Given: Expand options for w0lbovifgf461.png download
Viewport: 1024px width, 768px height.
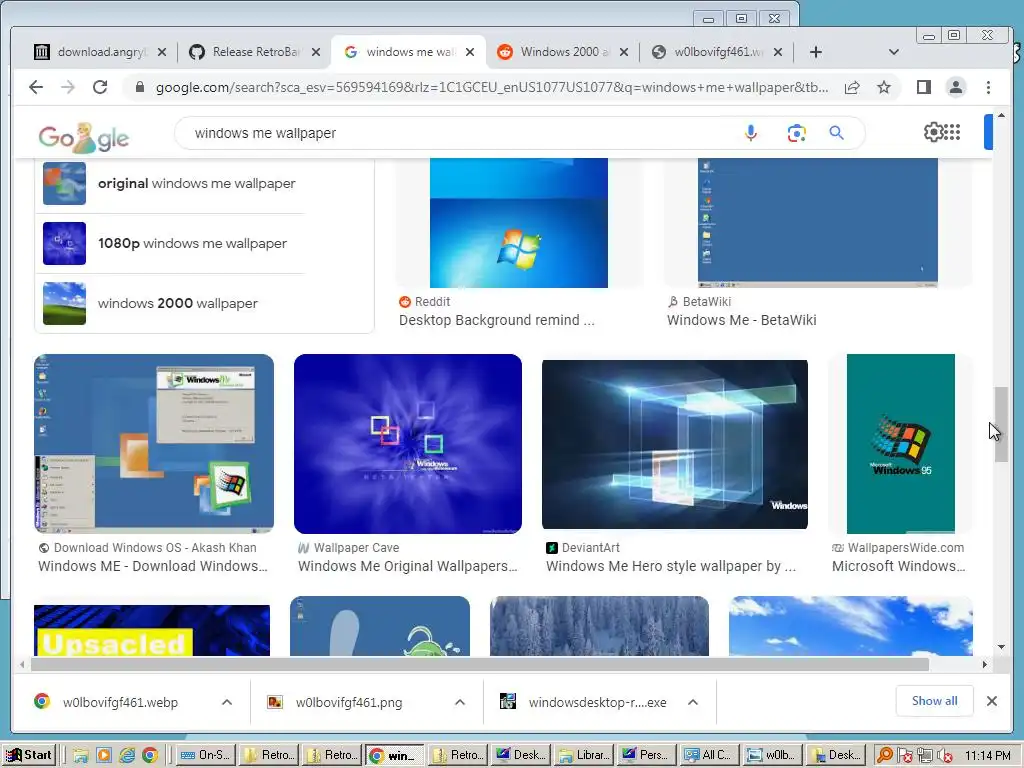Looking at the screenshot, I should pos(460,702).
